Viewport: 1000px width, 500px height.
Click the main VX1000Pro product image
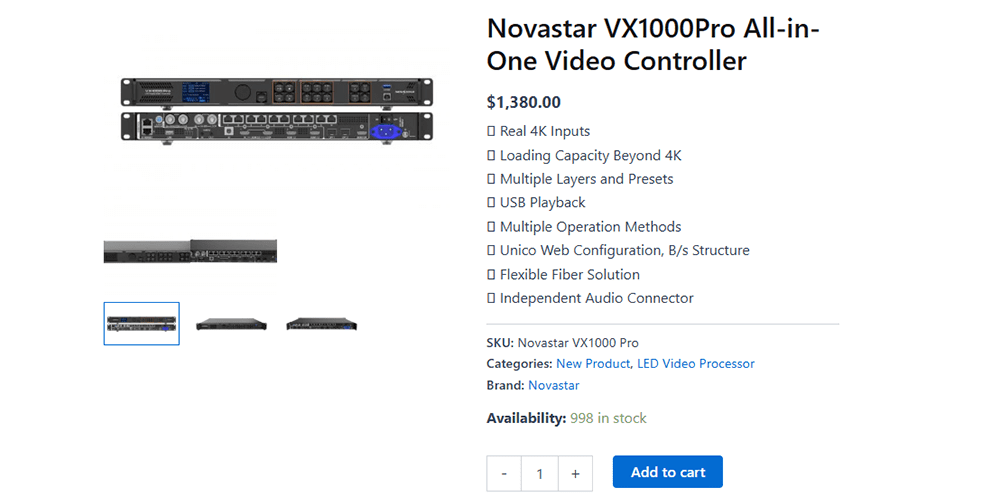point(277,111)
